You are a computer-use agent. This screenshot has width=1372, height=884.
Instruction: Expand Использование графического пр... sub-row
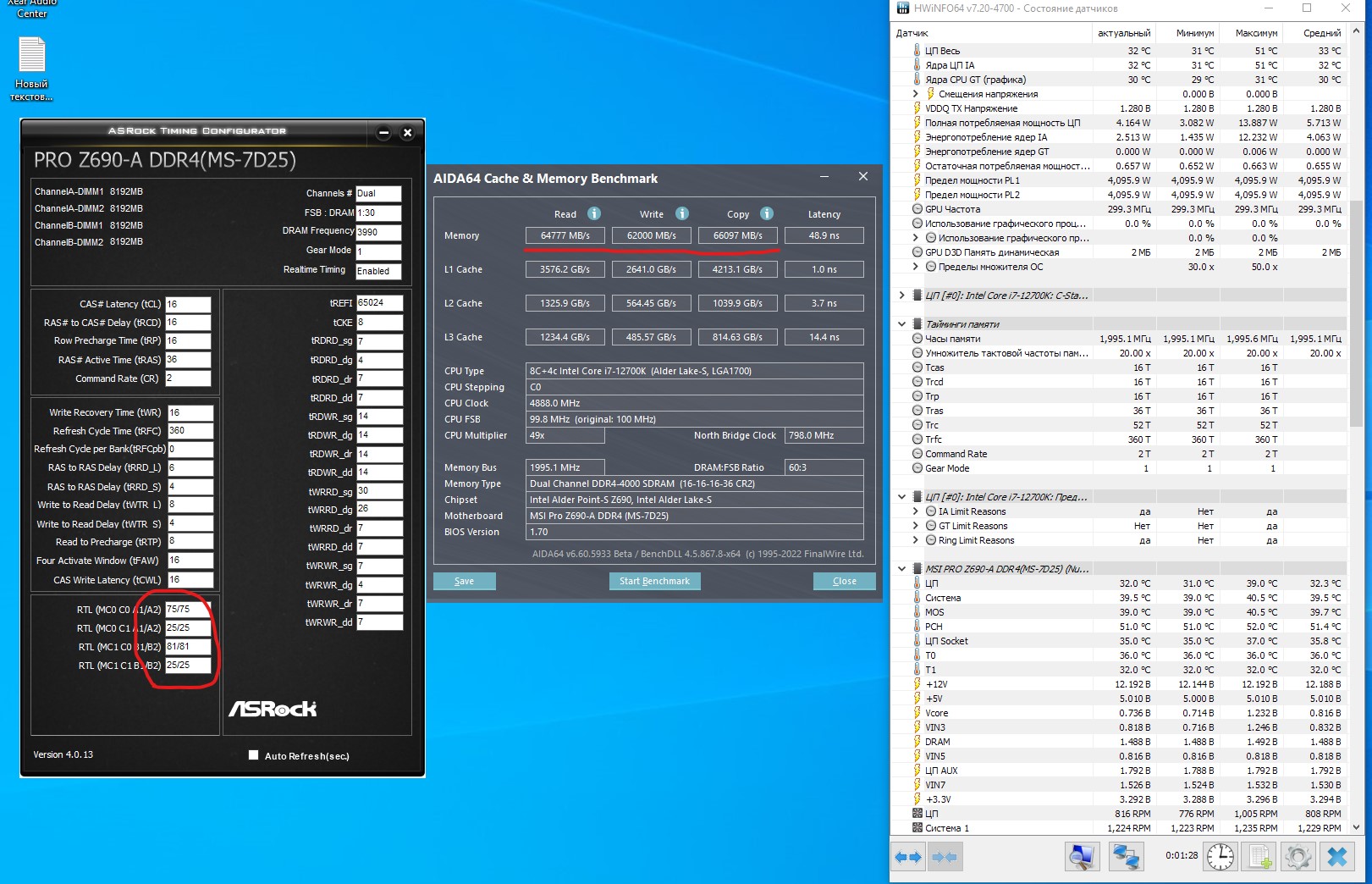915,238
